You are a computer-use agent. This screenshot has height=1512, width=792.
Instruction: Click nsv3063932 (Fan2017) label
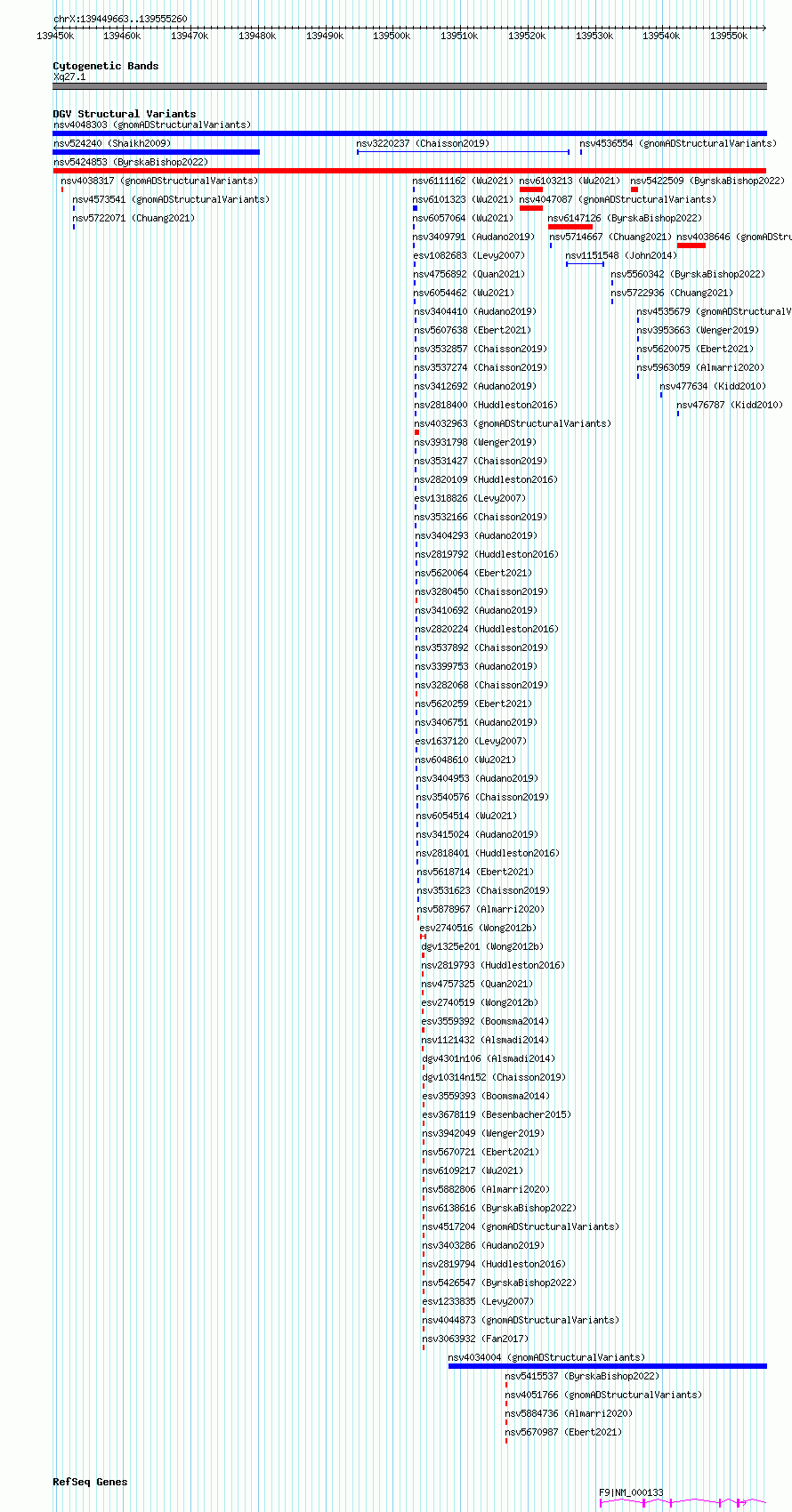coord(475,1339)
